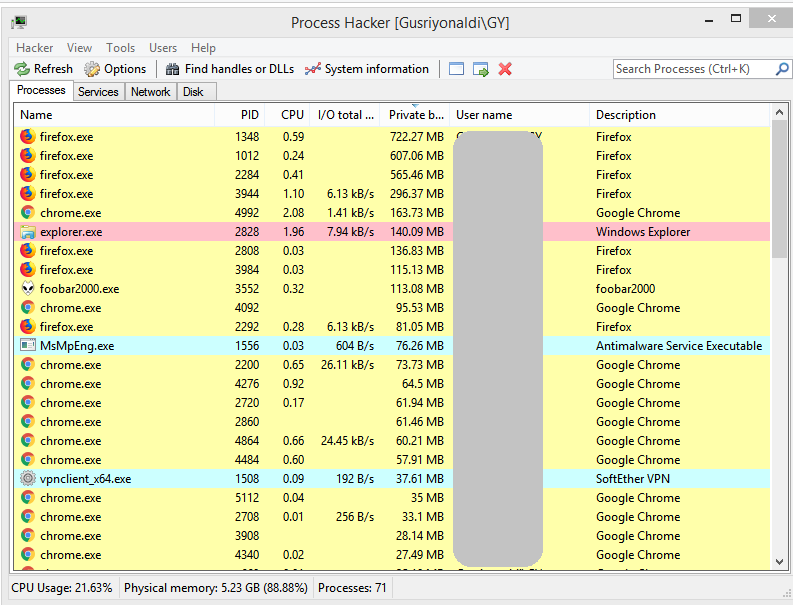Open the Hacker menu
This screenshot has height=605, width=793.
point(34,48)
